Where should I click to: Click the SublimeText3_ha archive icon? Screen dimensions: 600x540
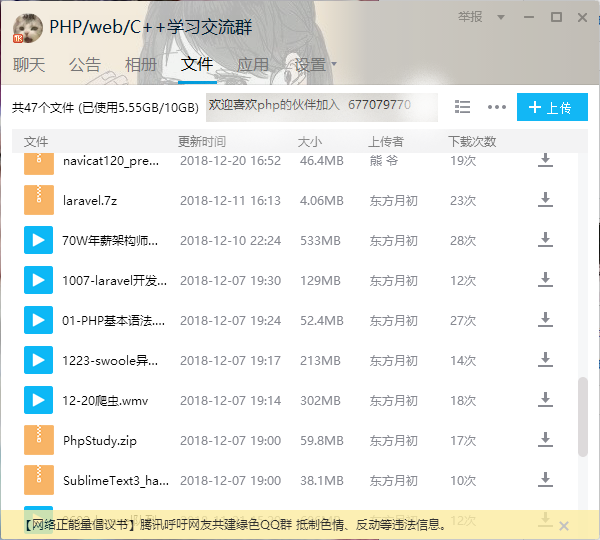39,480
